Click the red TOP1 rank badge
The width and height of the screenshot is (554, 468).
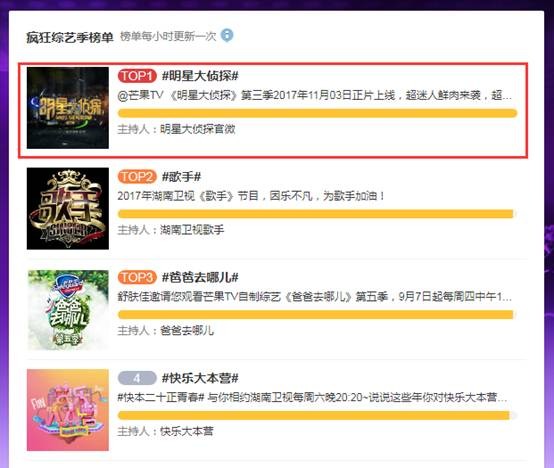coord(137,76)
